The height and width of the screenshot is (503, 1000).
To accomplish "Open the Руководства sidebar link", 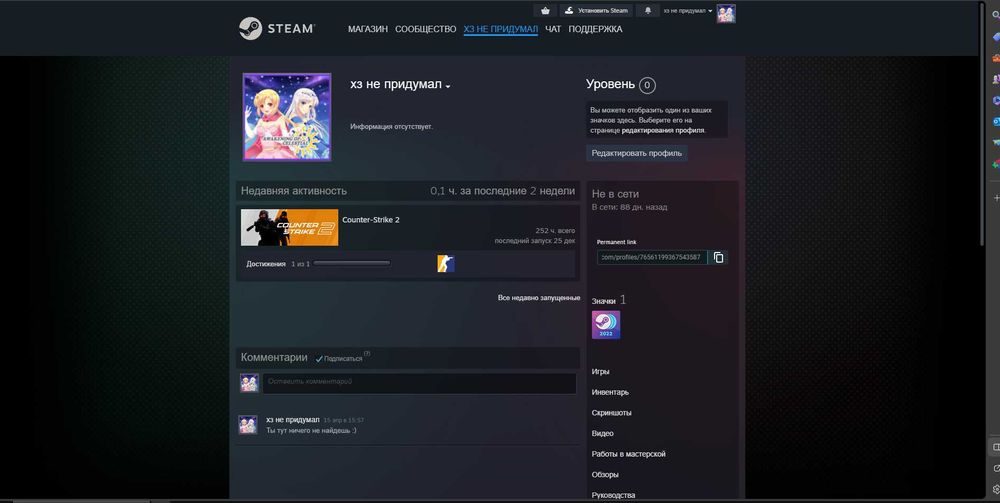I will click(x=614, y=495).
